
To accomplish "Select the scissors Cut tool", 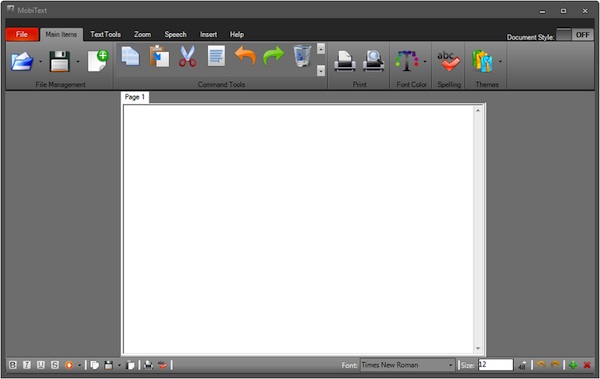I will [x=188, y=56].
